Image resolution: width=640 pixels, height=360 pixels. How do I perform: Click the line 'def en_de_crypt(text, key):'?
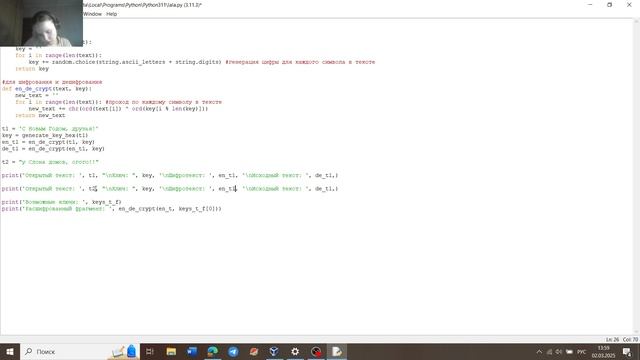coord(47,89)
